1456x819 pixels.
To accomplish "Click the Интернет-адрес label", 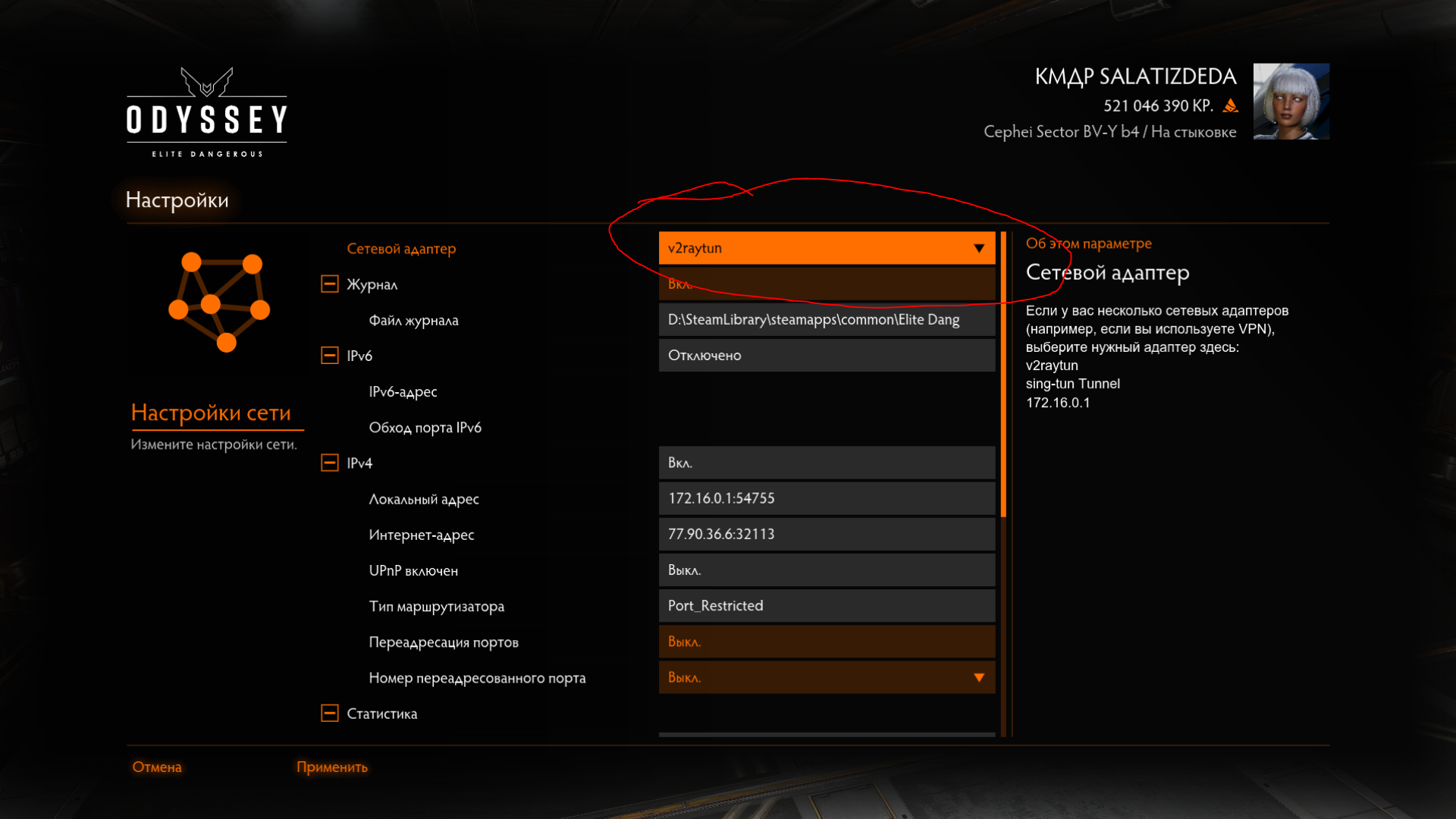I will click(x=421, y=535).
